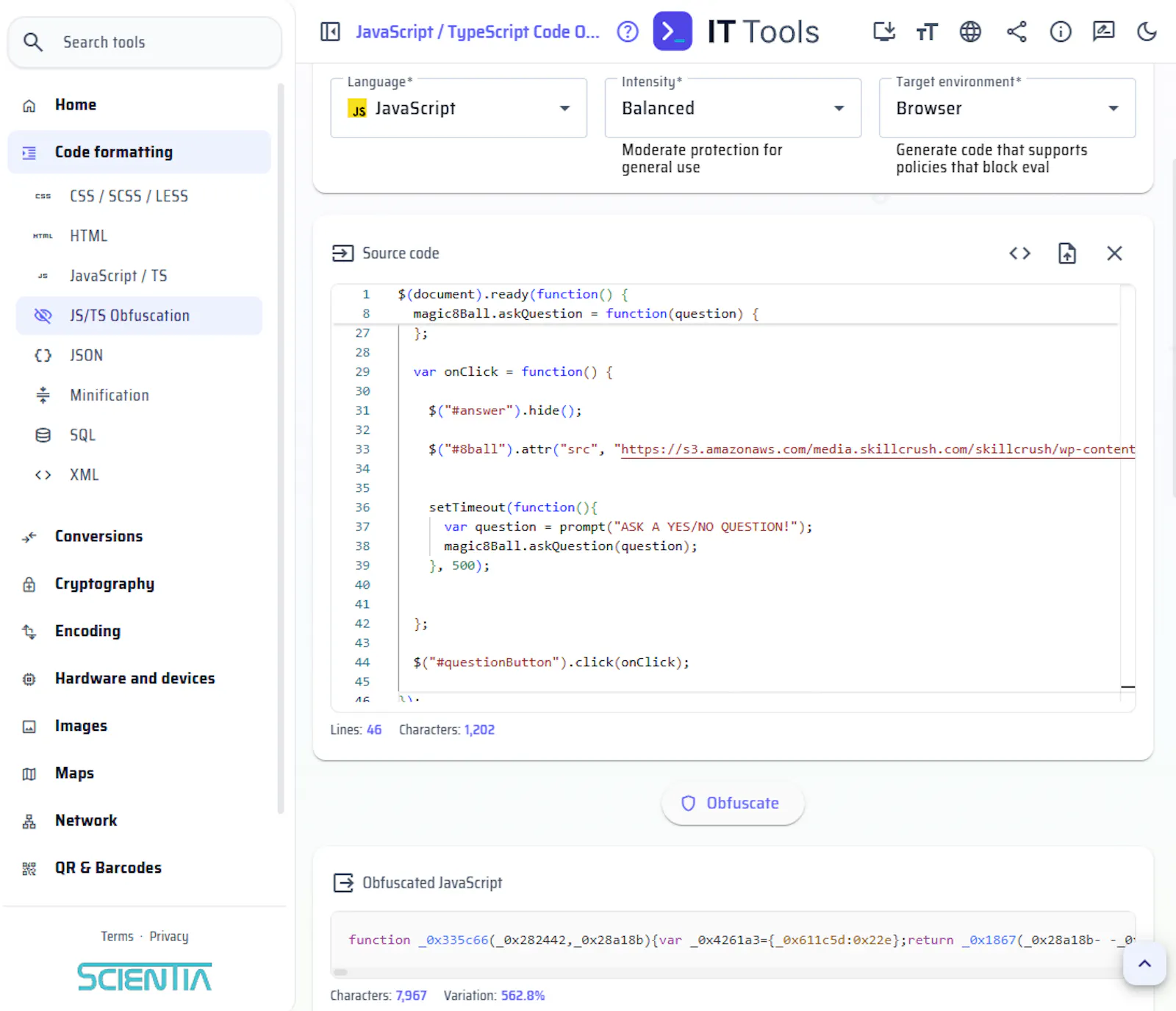Open the language globe icon
This screenshot has width=1176, height=1011.
[970, 32]
